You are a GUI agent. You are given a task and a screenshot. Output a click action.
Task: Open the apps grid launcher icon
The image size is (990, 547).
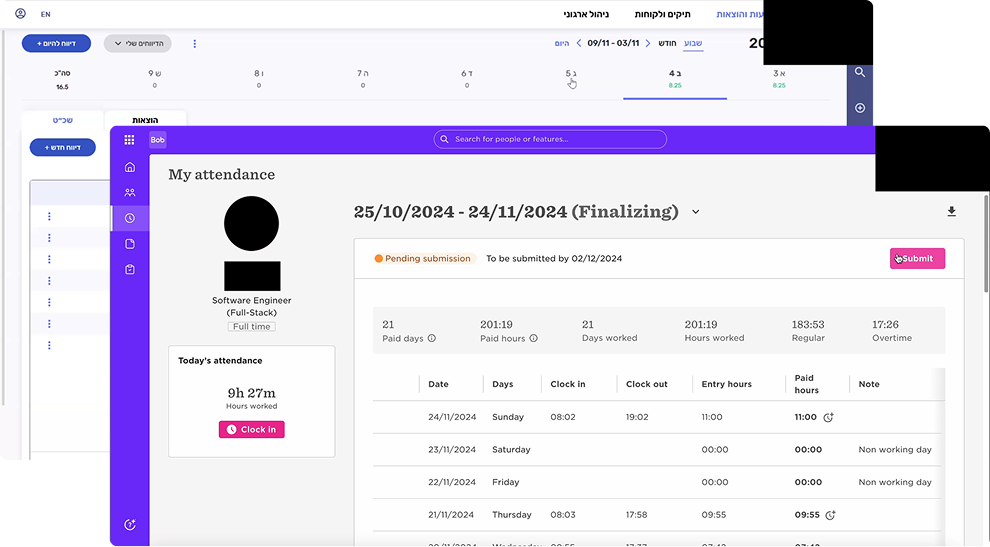129,140
